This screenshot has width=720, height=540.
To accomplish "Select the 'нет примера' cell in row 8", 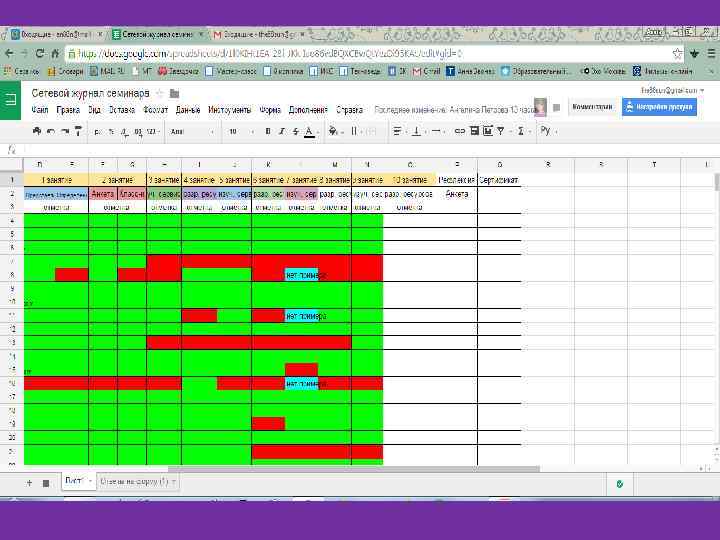I will (301, 275).
